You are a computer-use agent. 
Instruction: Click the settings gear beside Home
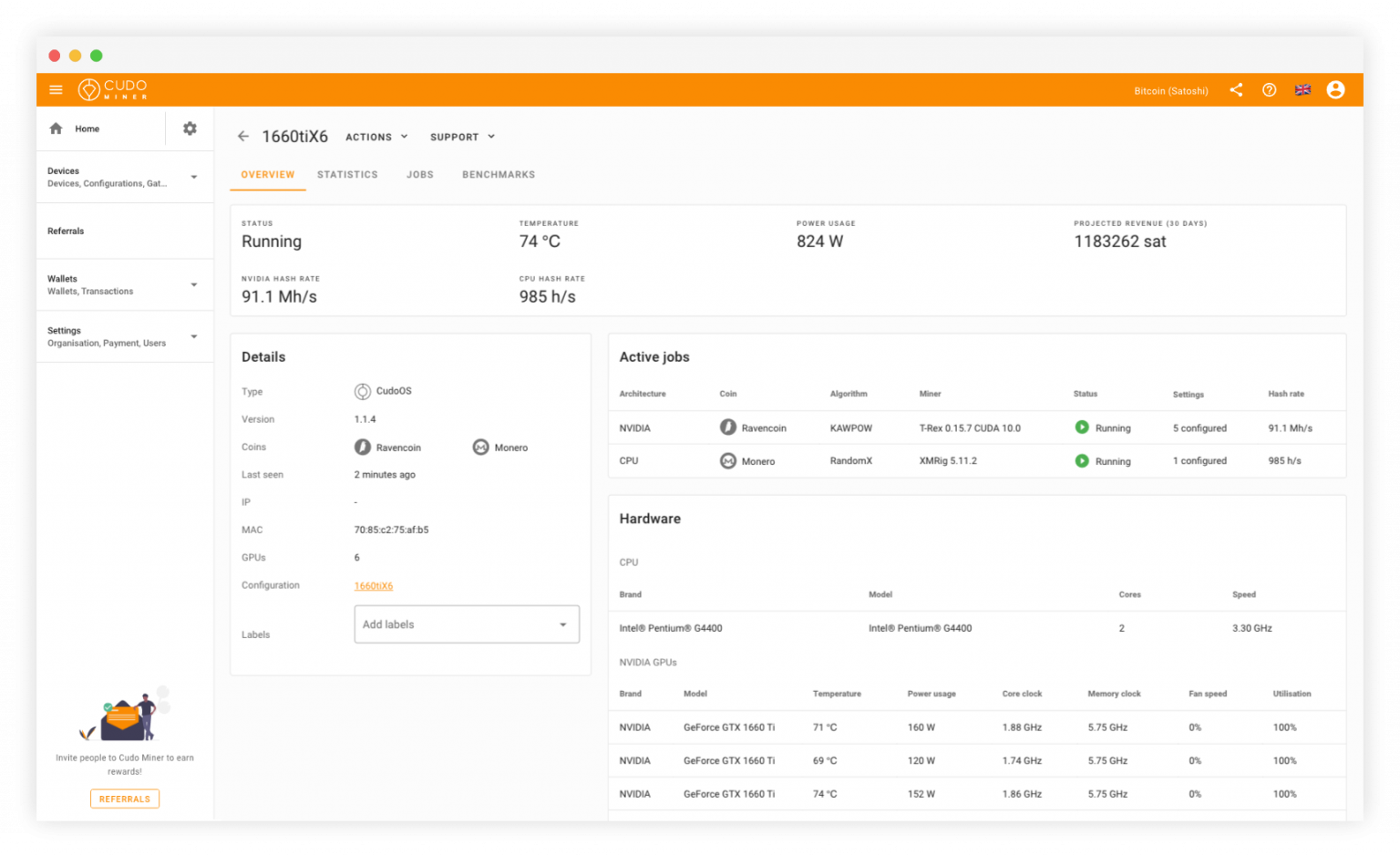(189, 128)
